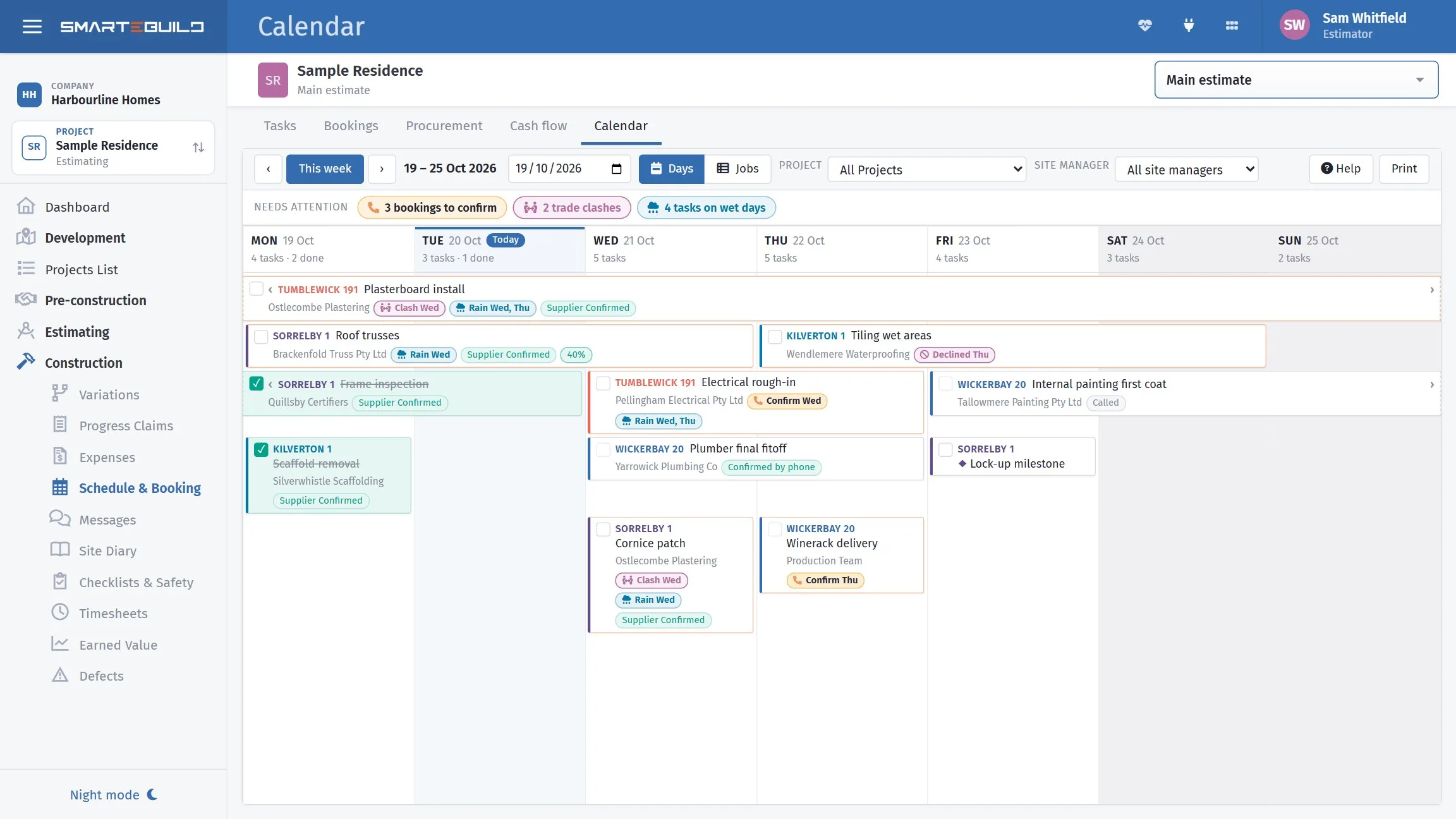Switch to the Bookings tab
This screenshot has width=1456, height=819.
coord(351,126)
